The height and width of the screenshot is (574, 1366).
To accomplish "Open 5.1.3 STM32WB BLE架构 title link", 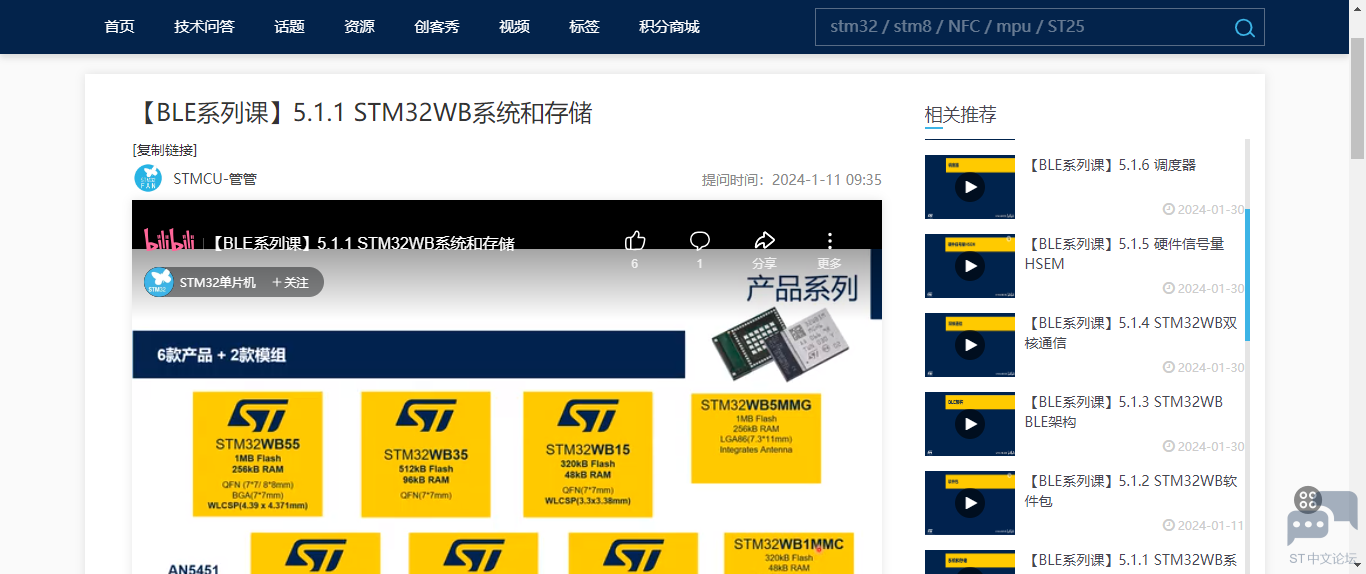I will pos(1124,412).
